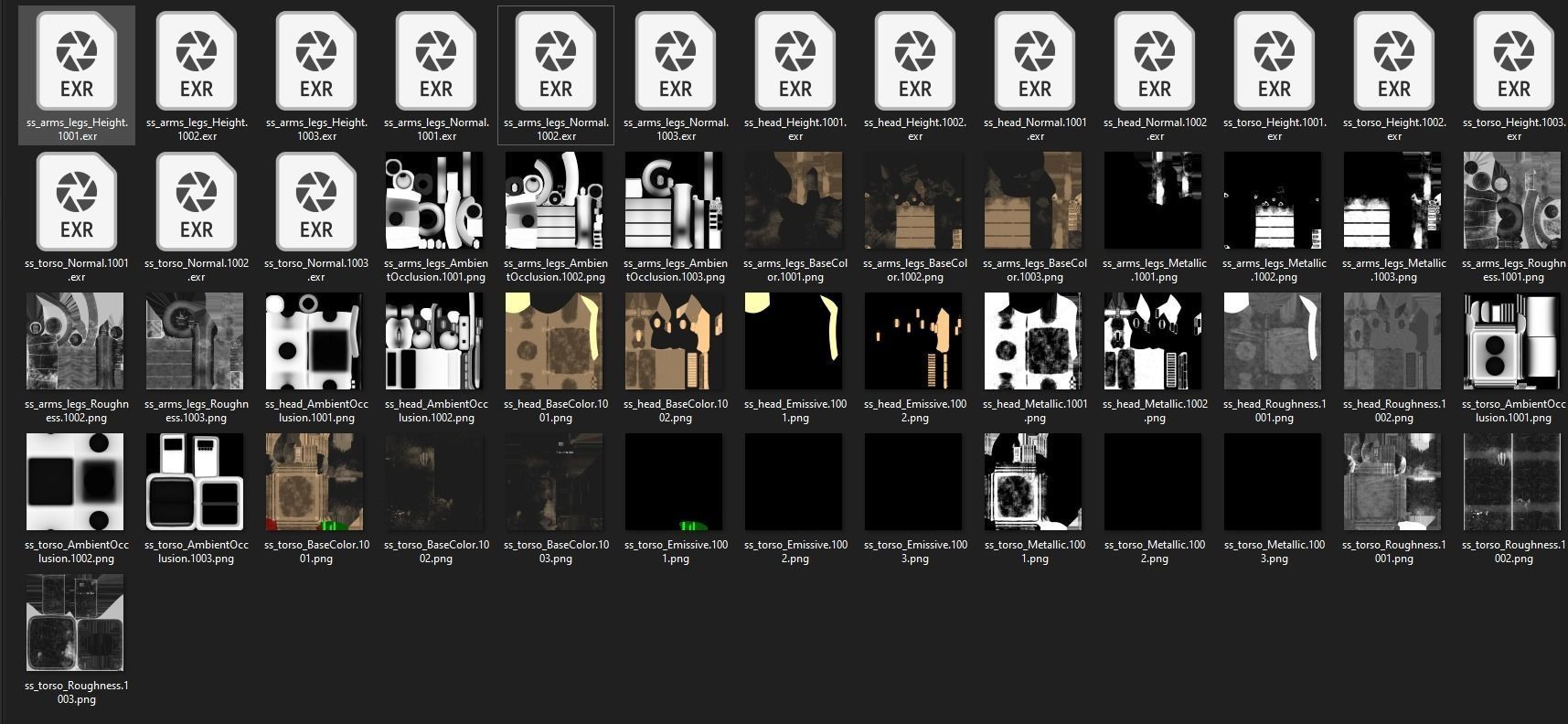Select ss_torso_BaseColor.1003.png thumbnail
Screen dimensions: 1568x724
coord(554,482)
